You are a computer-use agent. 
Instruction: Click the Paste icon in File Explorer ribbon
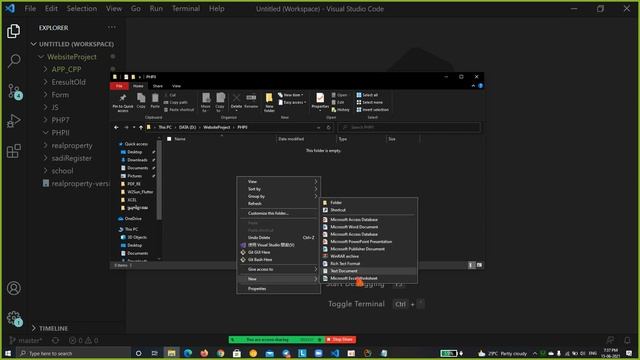point(155,100)
